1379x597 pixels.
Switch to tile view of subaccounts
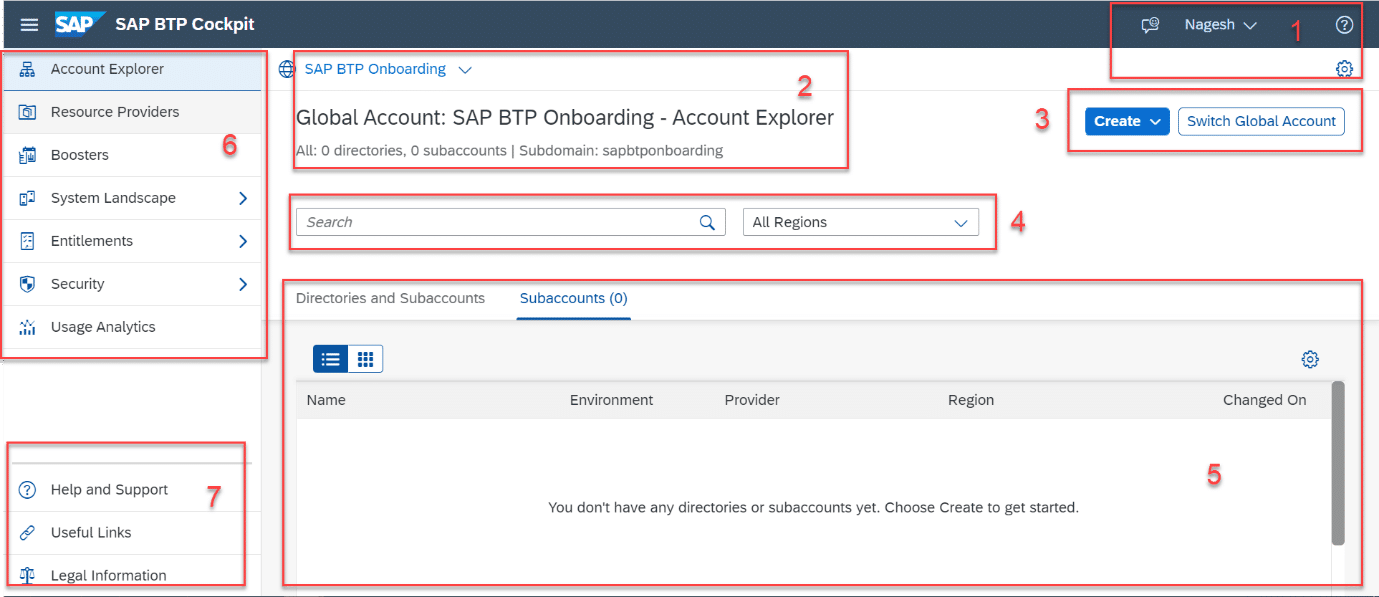point(364,358)
